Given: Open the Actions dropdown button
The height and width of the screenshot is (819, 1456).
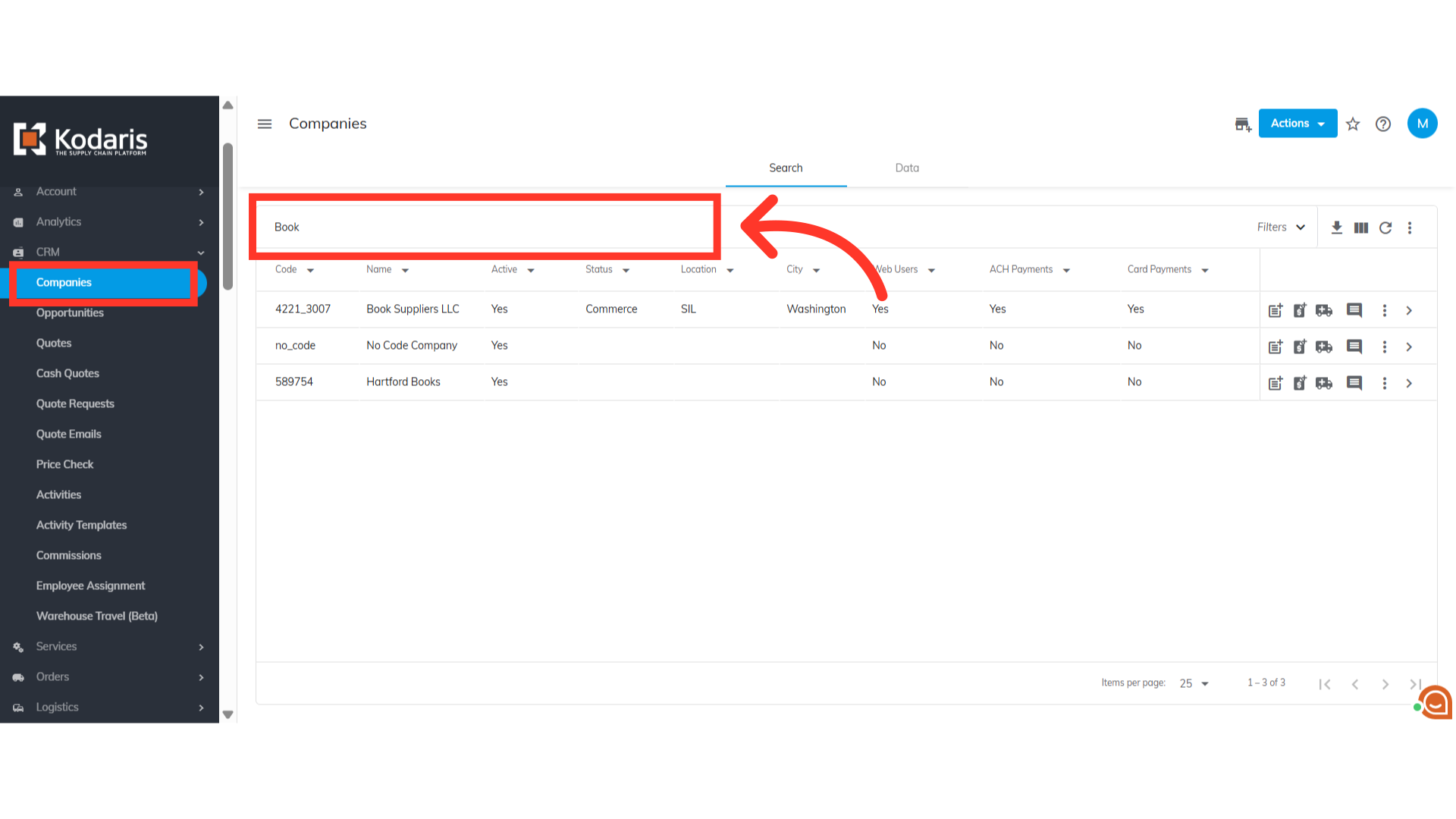Looking at the screenshot, I should tap(1298, 124).
